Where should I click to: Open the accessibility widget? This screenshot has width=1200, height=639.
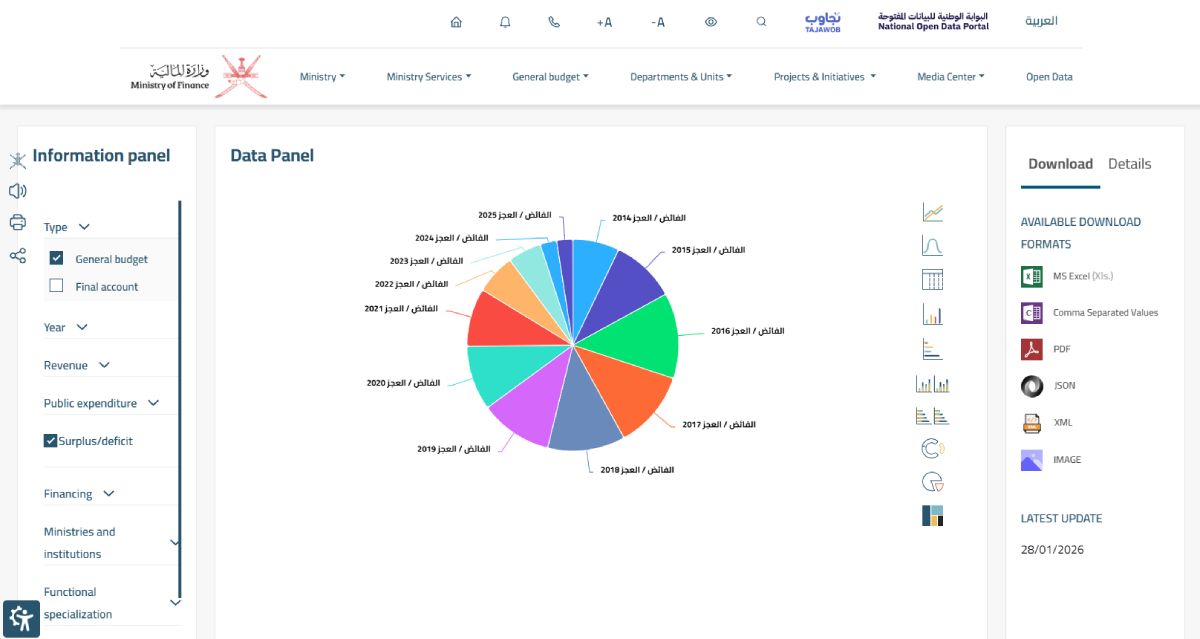(x=21, y=619)
